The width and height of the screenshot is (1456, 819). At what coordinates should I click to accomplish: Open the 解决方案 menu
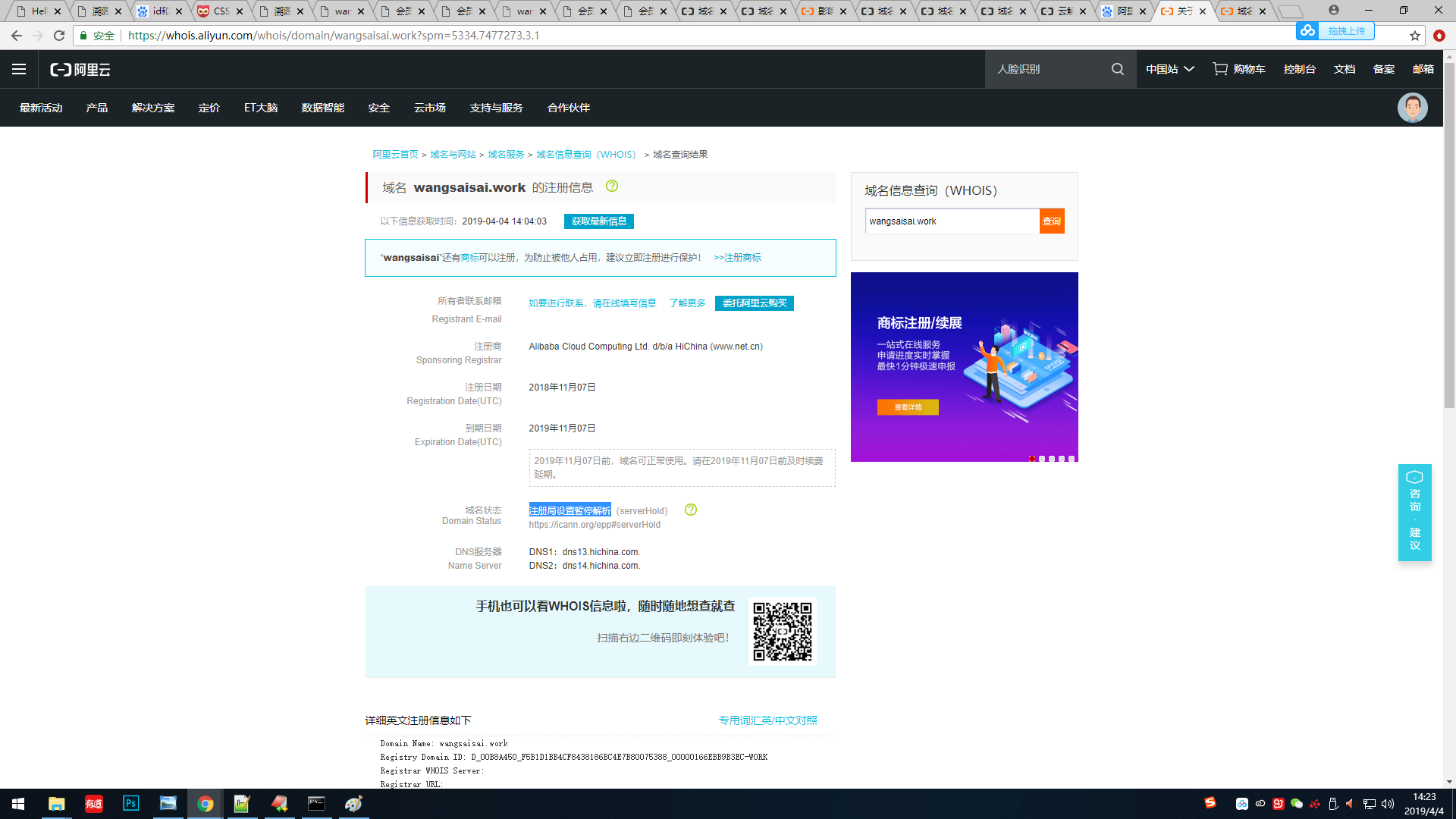click(153, 108)
